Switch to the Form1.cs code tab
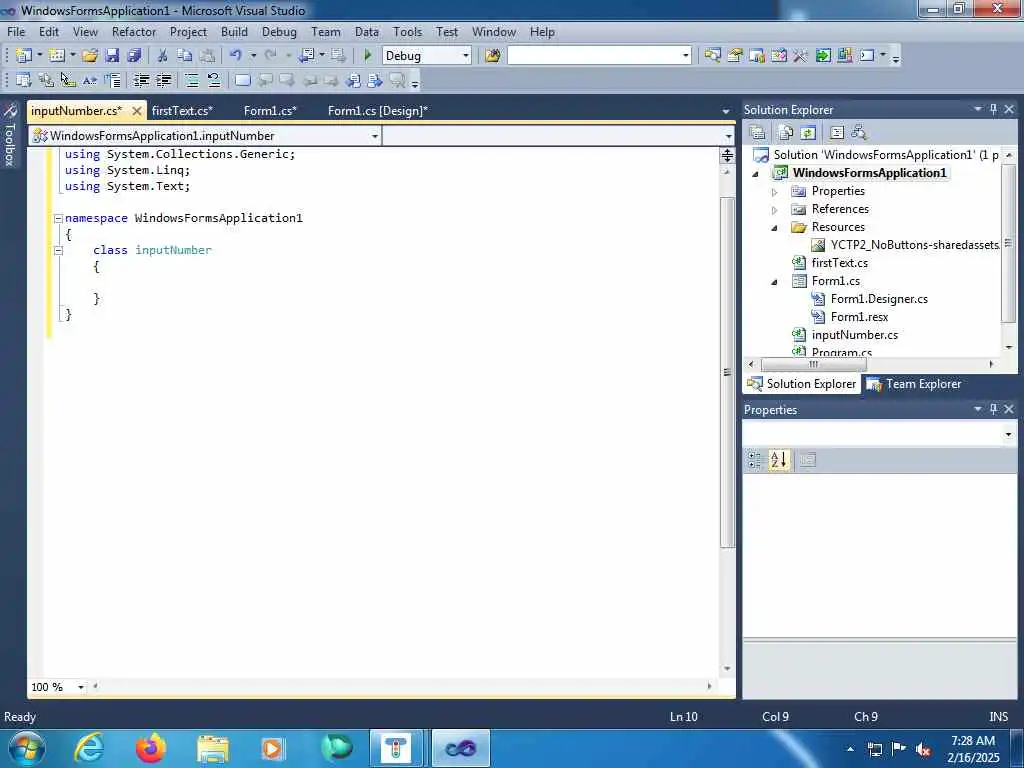 click(270, 111)
